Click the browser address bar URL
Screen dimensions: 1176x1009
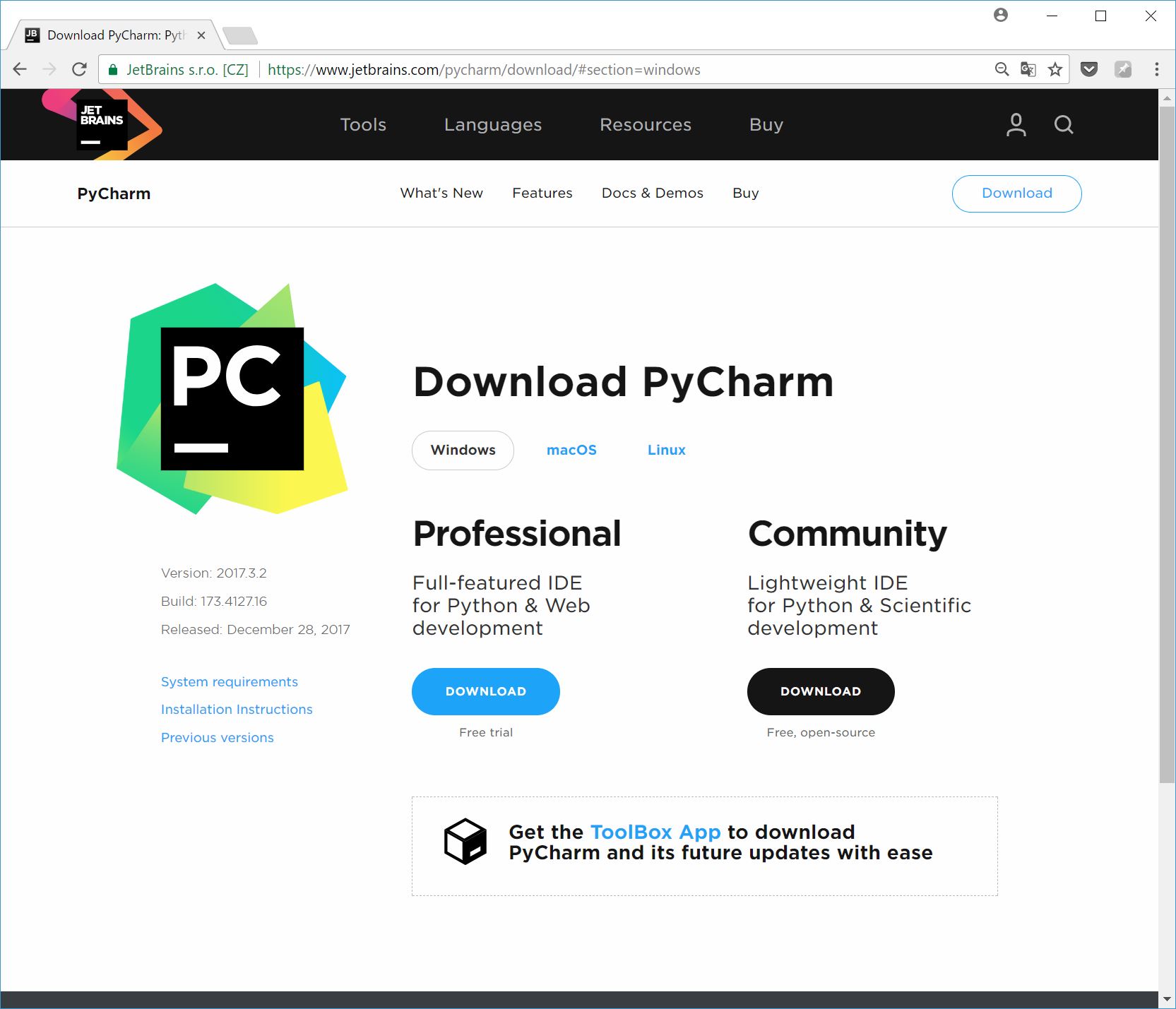click(484, 69)
